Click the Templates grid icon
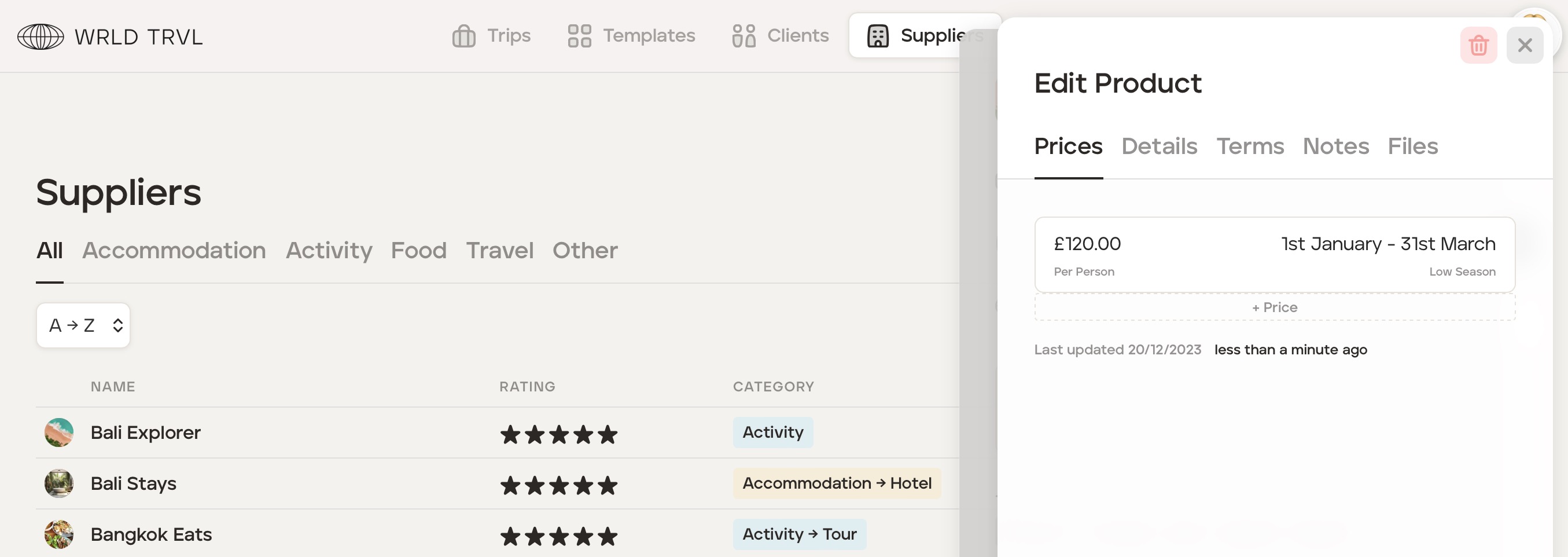The image size is (1568, 557). click(579, 36)
